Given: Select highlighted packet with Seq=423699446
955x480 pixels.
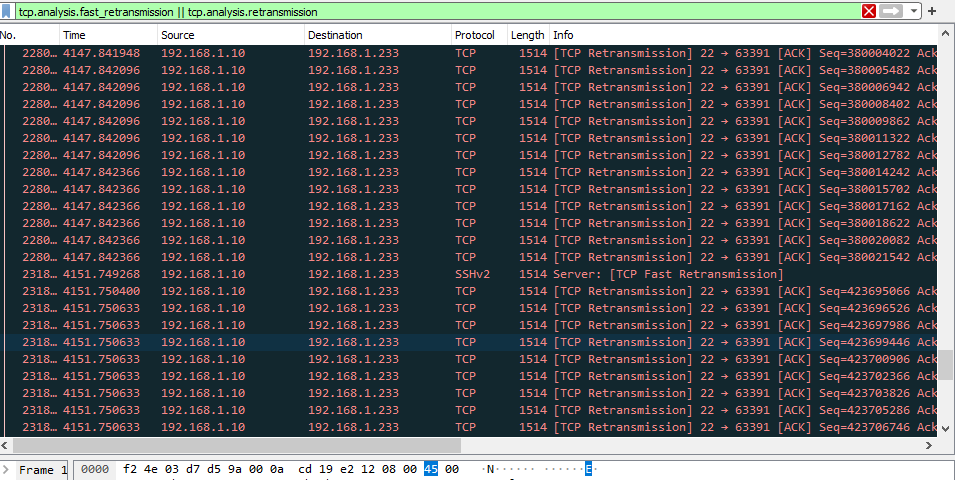Looking at the screenshot, I should point(469,342).
